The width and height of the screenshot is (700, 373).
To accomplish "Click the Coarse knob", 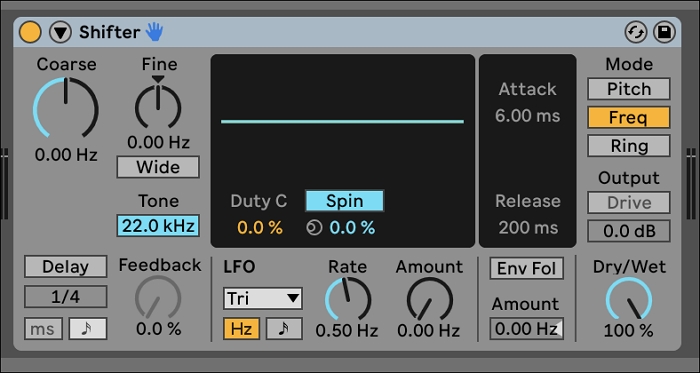I will click(x=66, y=108).
